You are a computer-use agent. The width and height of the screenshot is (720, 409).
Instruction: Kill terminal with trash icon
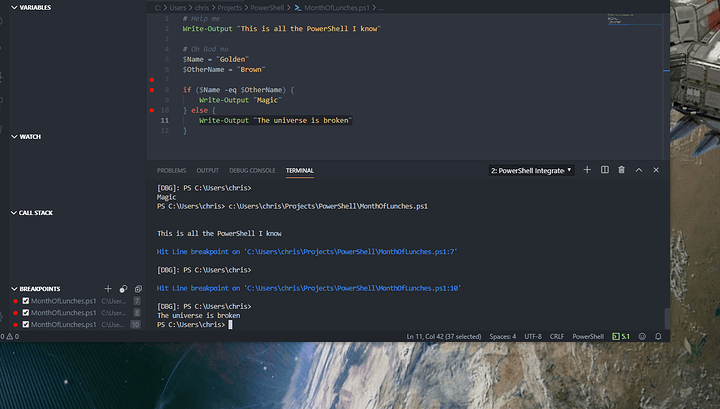point(621,170)
